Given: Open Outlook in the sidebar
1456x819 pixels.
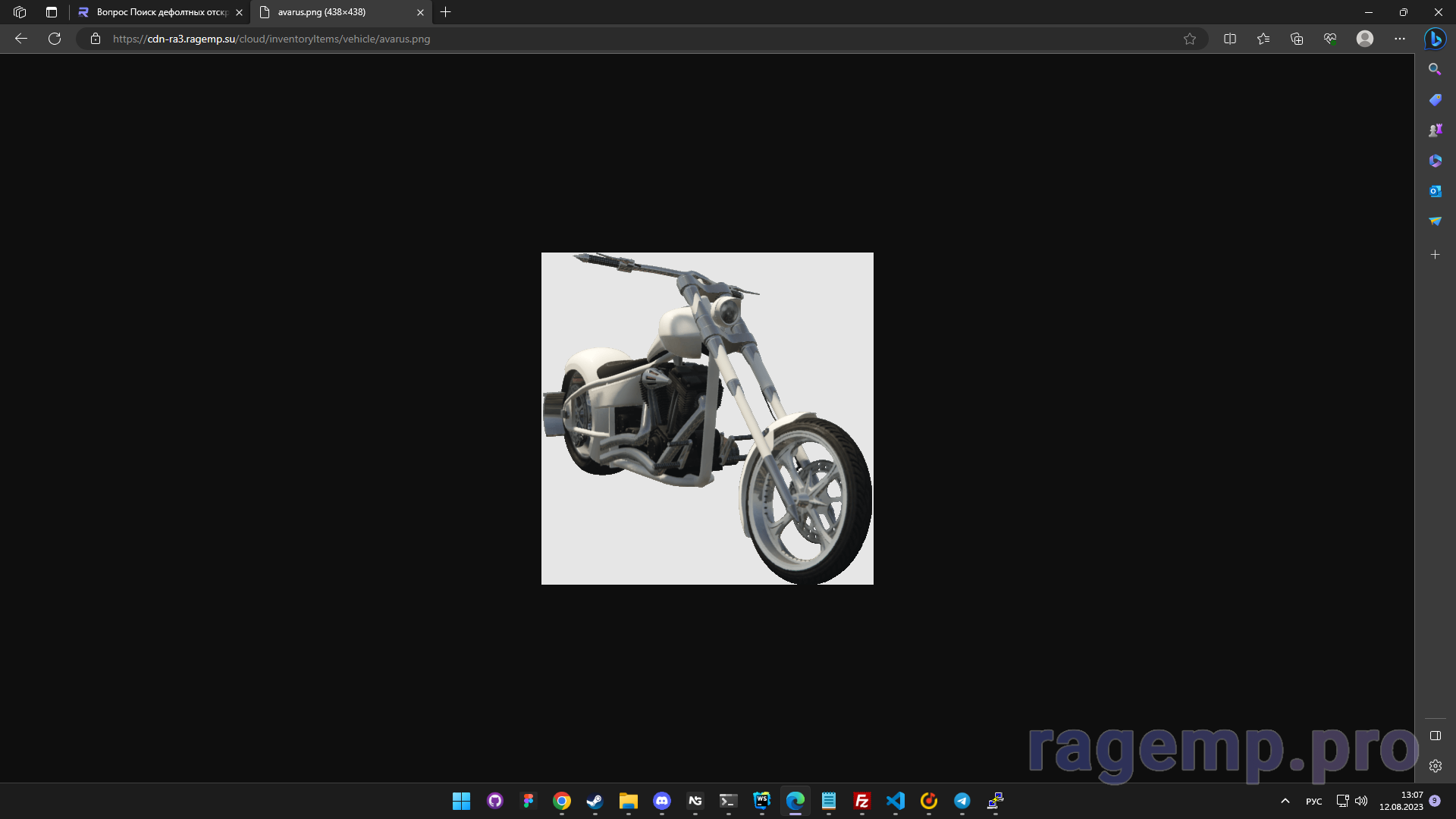Looking at the screenshot, I should [x=1435, y=191].
